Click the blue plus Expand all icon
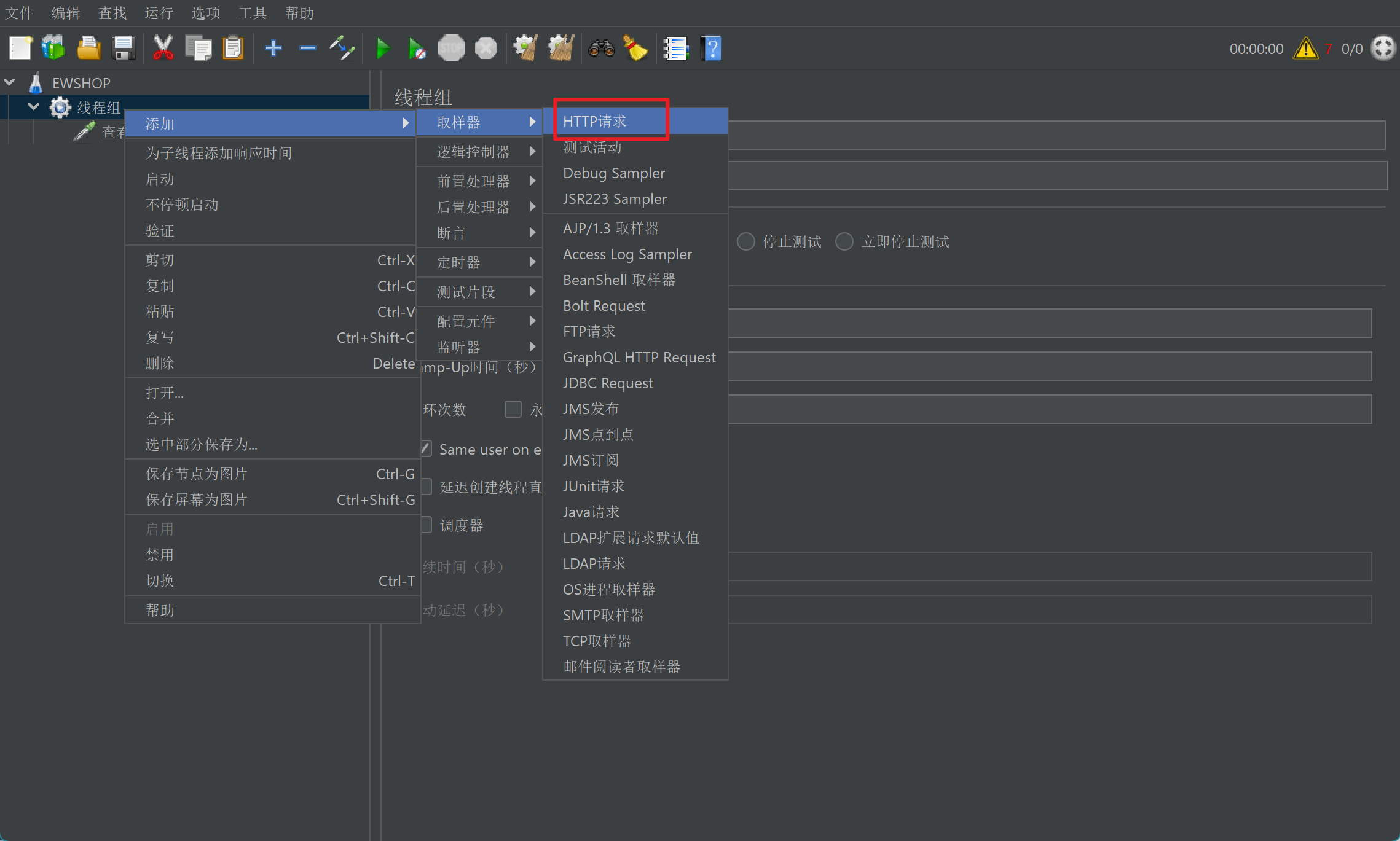 click(273, 49)
